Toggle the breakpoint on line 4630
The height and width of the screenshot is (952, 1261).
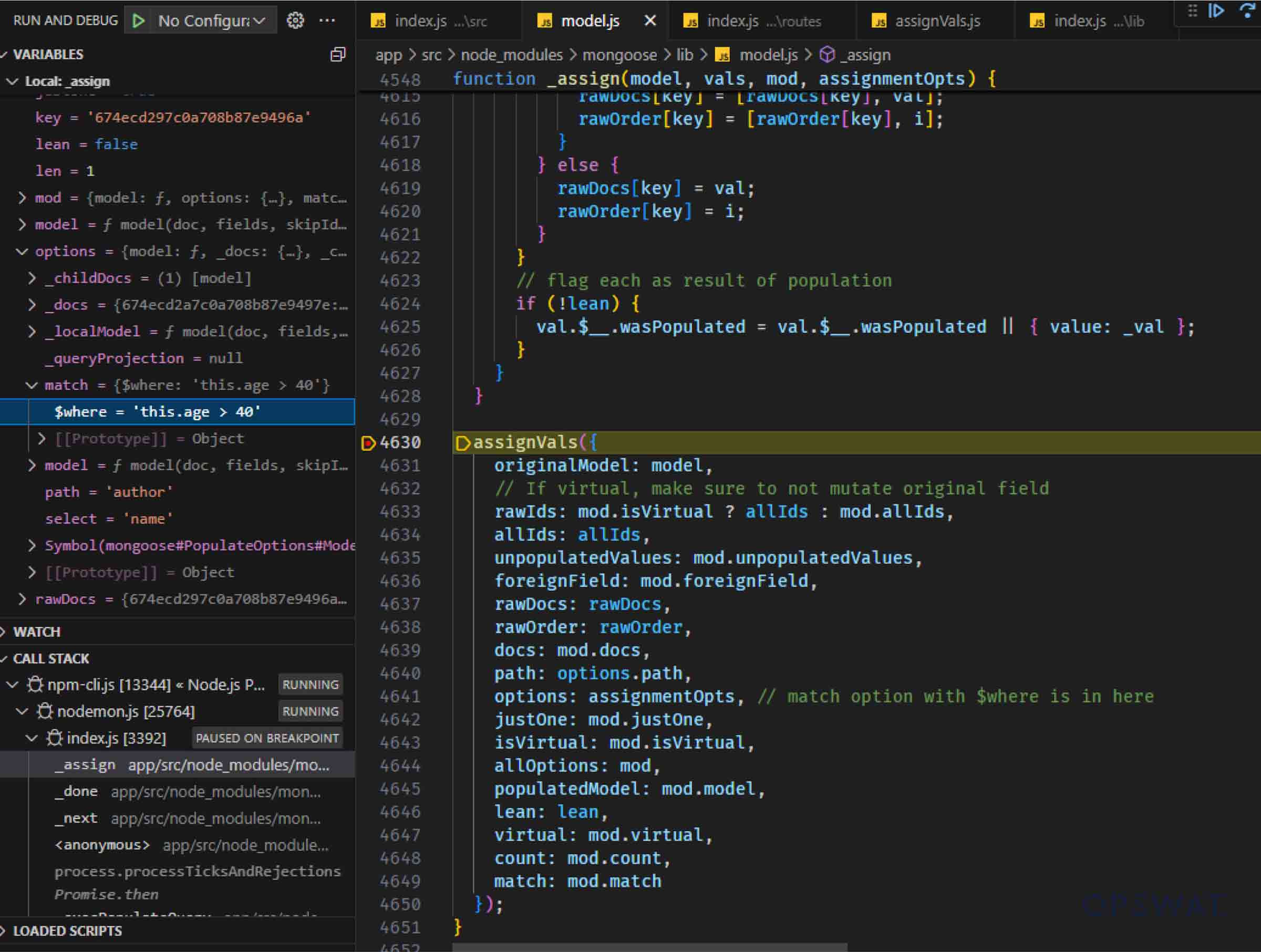pos(368,443)
